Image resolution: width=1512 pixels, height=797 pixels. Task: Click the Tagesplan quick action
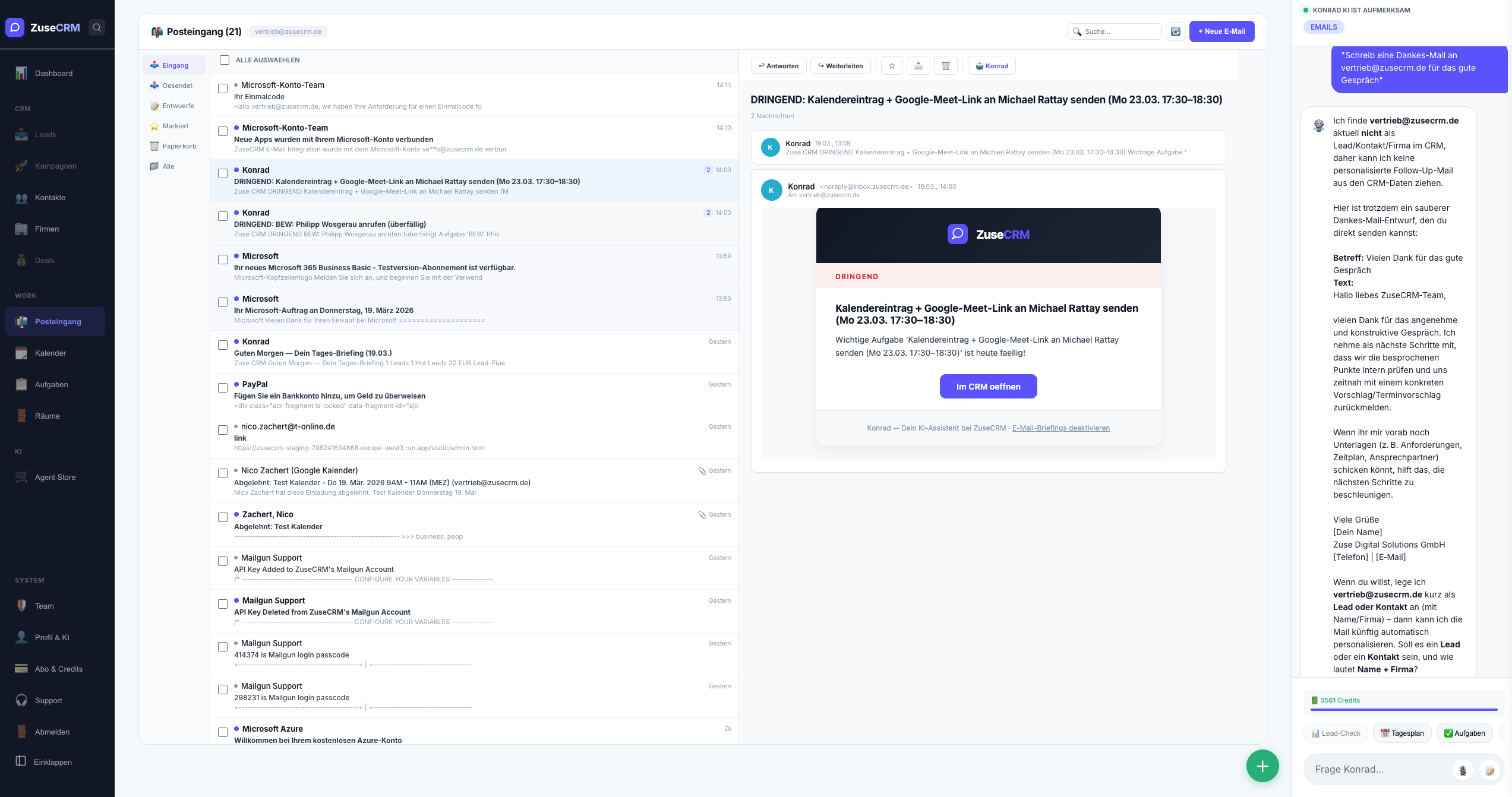[x=1402, y=733]
